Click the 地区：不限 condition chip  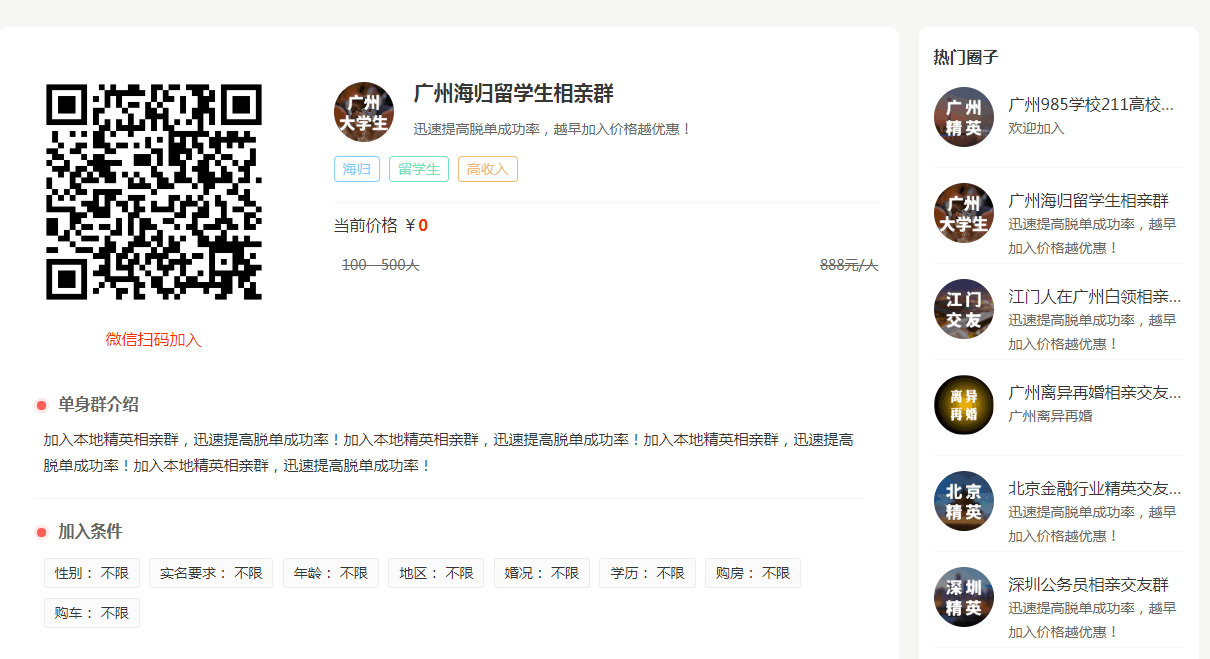click(436, 573)
